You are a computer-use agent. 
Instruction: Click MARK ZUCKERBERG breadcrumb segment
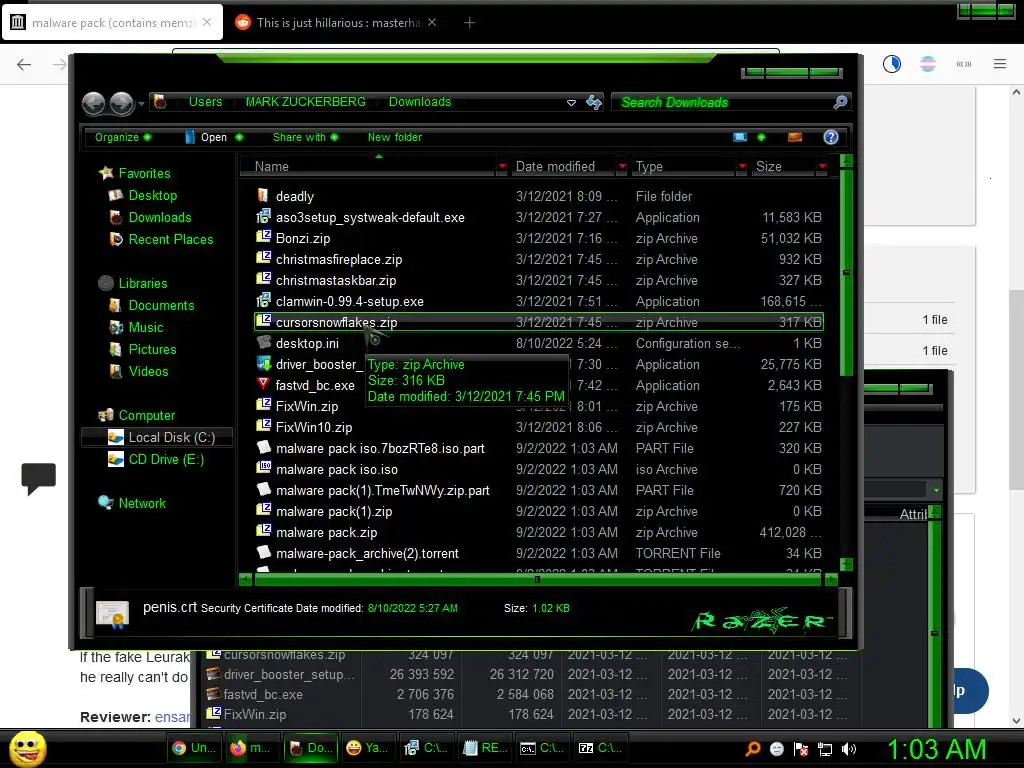(305, 102)
